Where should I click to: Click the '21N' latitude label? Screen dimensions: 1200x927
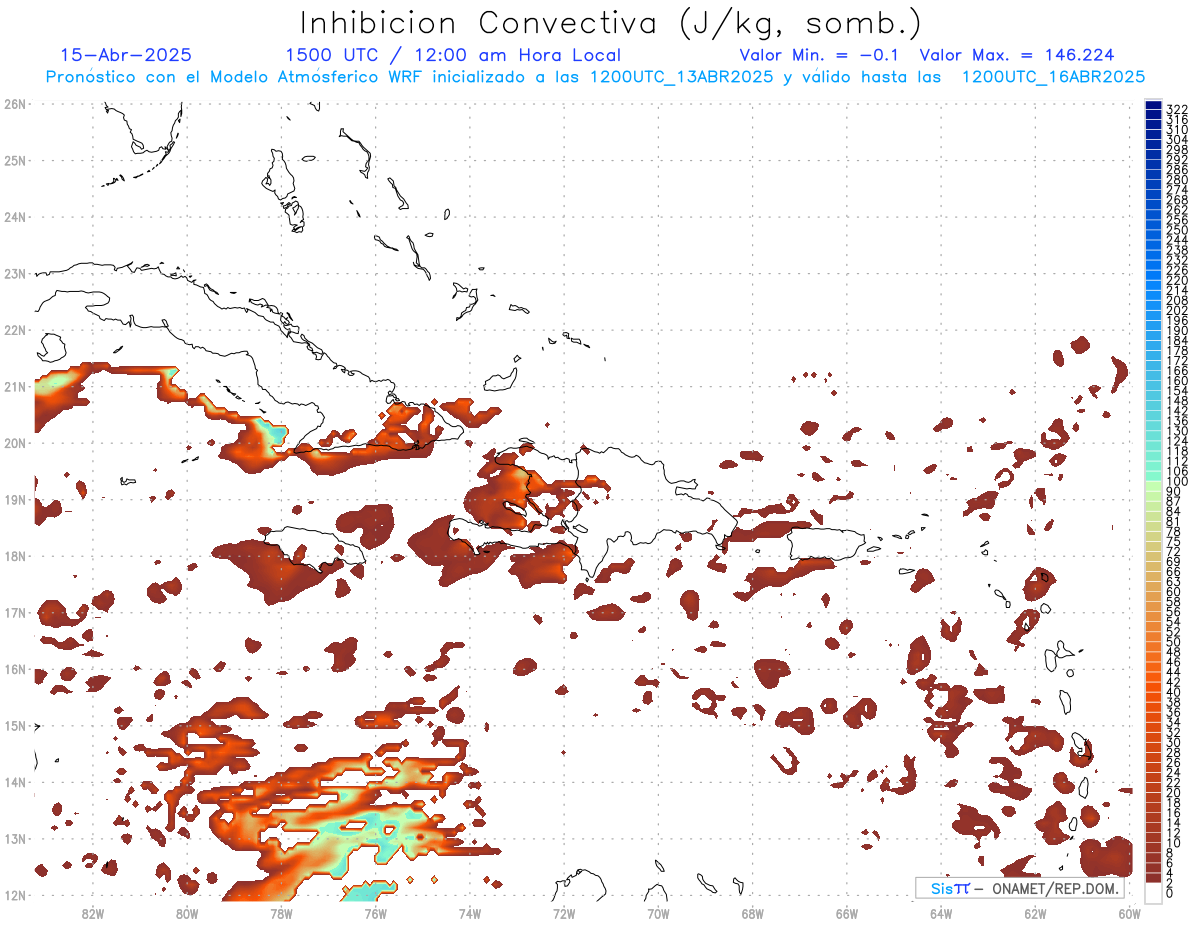point(15,386)
